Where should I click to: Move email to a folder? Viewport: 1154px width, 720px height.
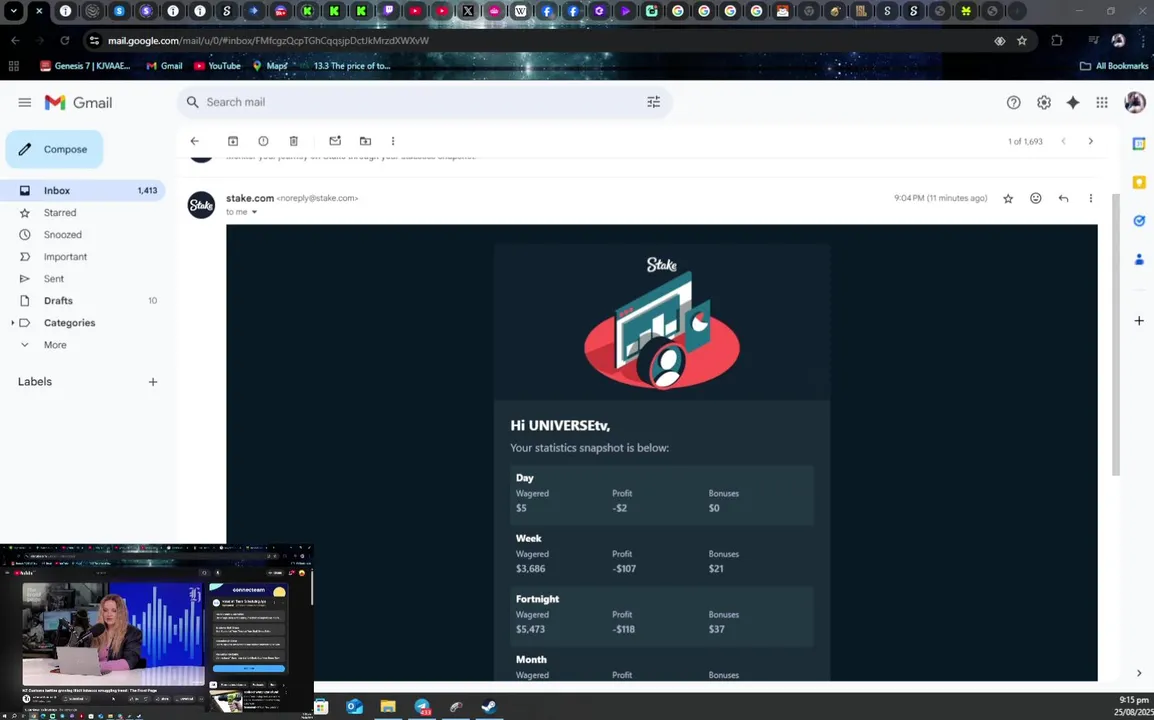click(365, 141)
